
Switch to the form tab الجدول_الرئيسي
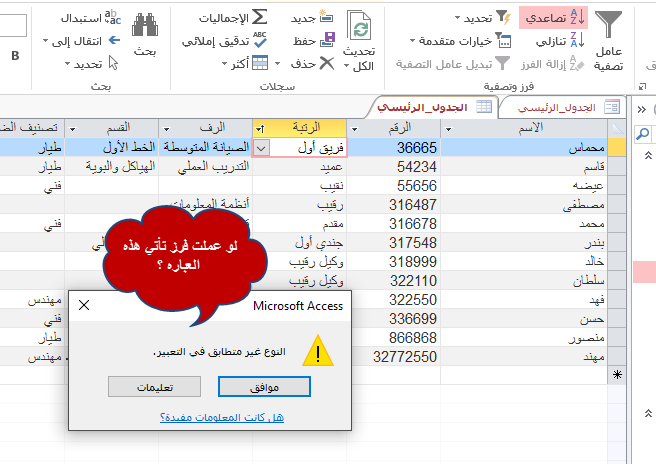(x=563, y=108)
